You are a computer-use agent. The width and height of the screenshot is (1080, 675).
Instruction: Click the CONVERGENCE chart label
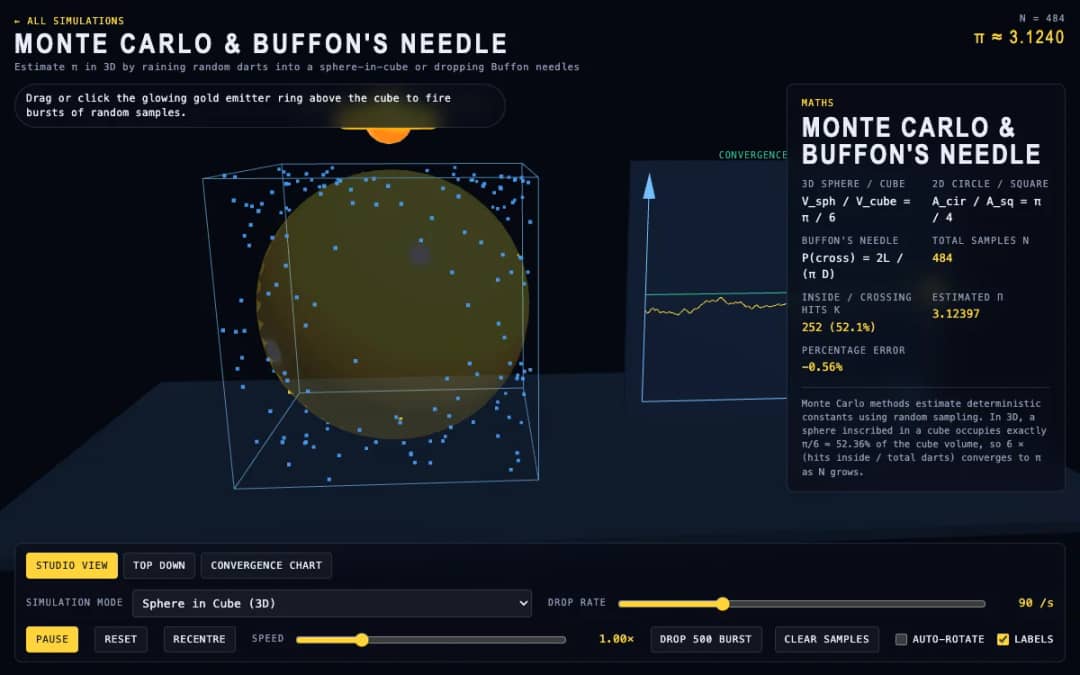click(752, 155)
